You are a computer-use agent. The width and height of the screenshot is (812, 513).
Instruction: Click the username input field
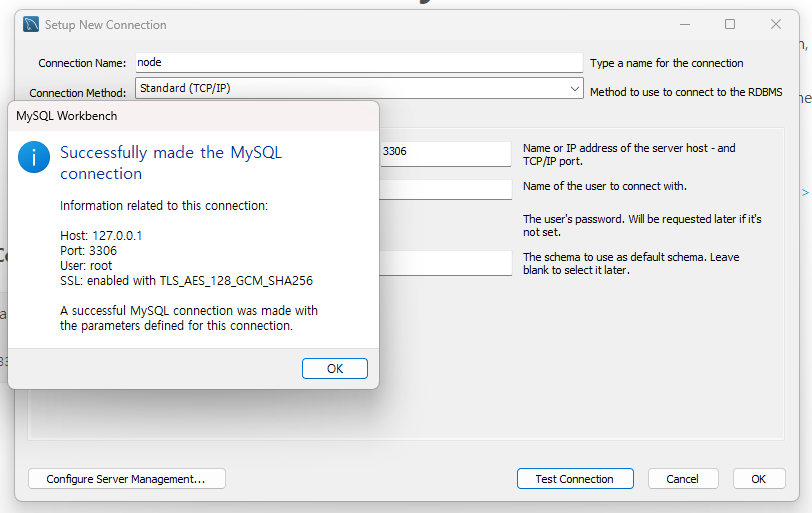[445, 189]
